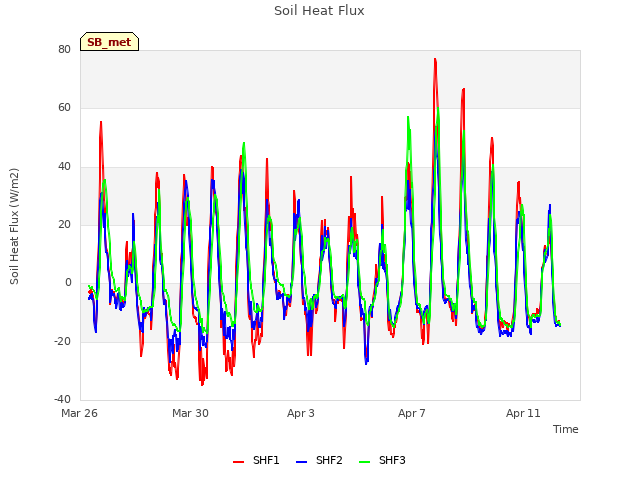Toggle the SHF2 legend entry
The width and height of the screenshot is (640, 480).
pyautogui.click(x=319, y=460)
